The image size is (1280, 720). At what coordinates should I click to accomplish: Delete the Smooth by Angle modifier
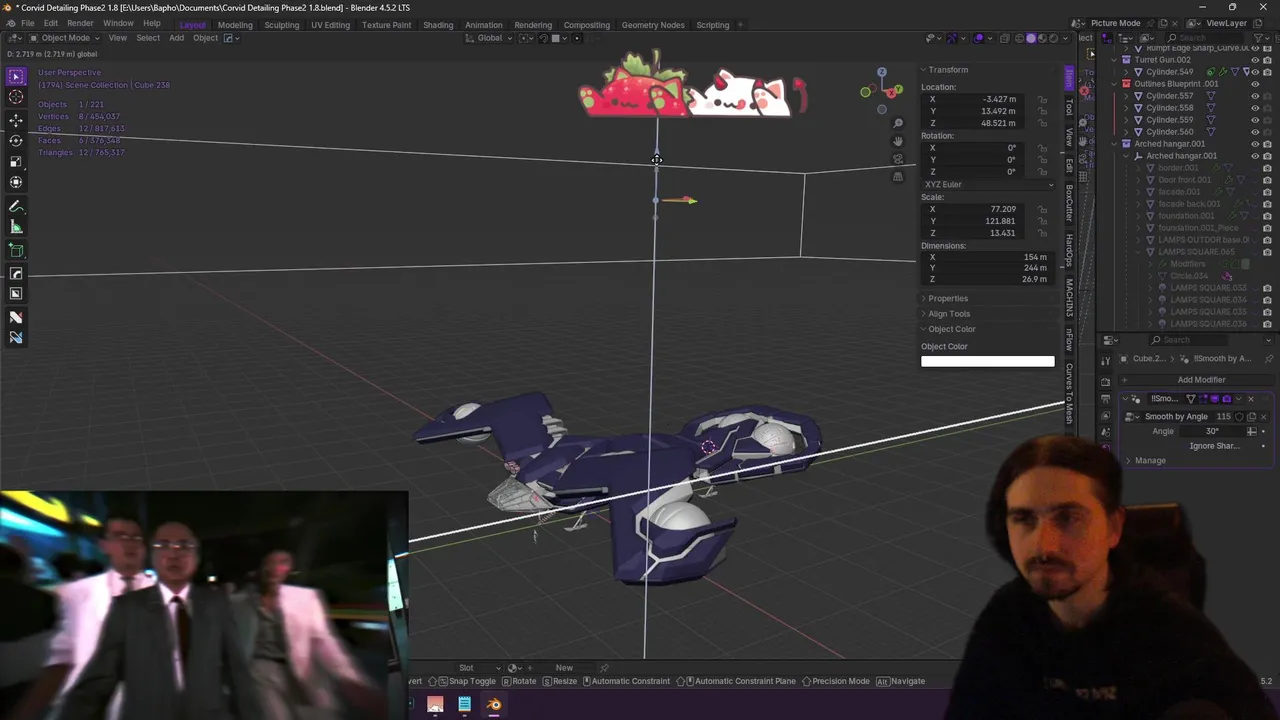tap(1250, 399)
